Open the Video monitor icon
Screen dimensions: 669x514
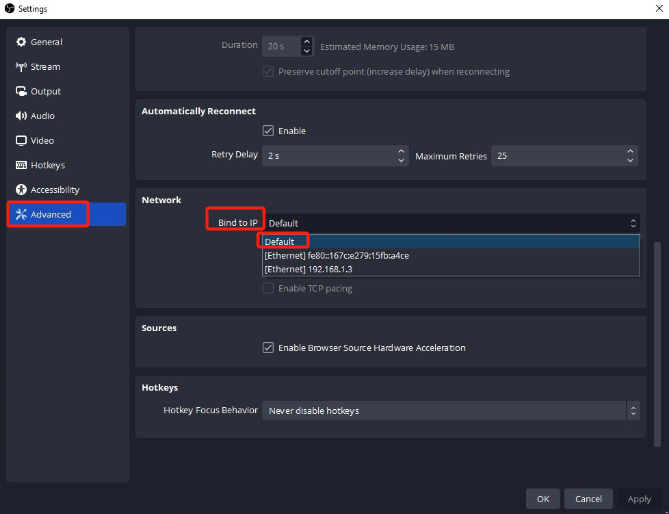tap(21, 140)
